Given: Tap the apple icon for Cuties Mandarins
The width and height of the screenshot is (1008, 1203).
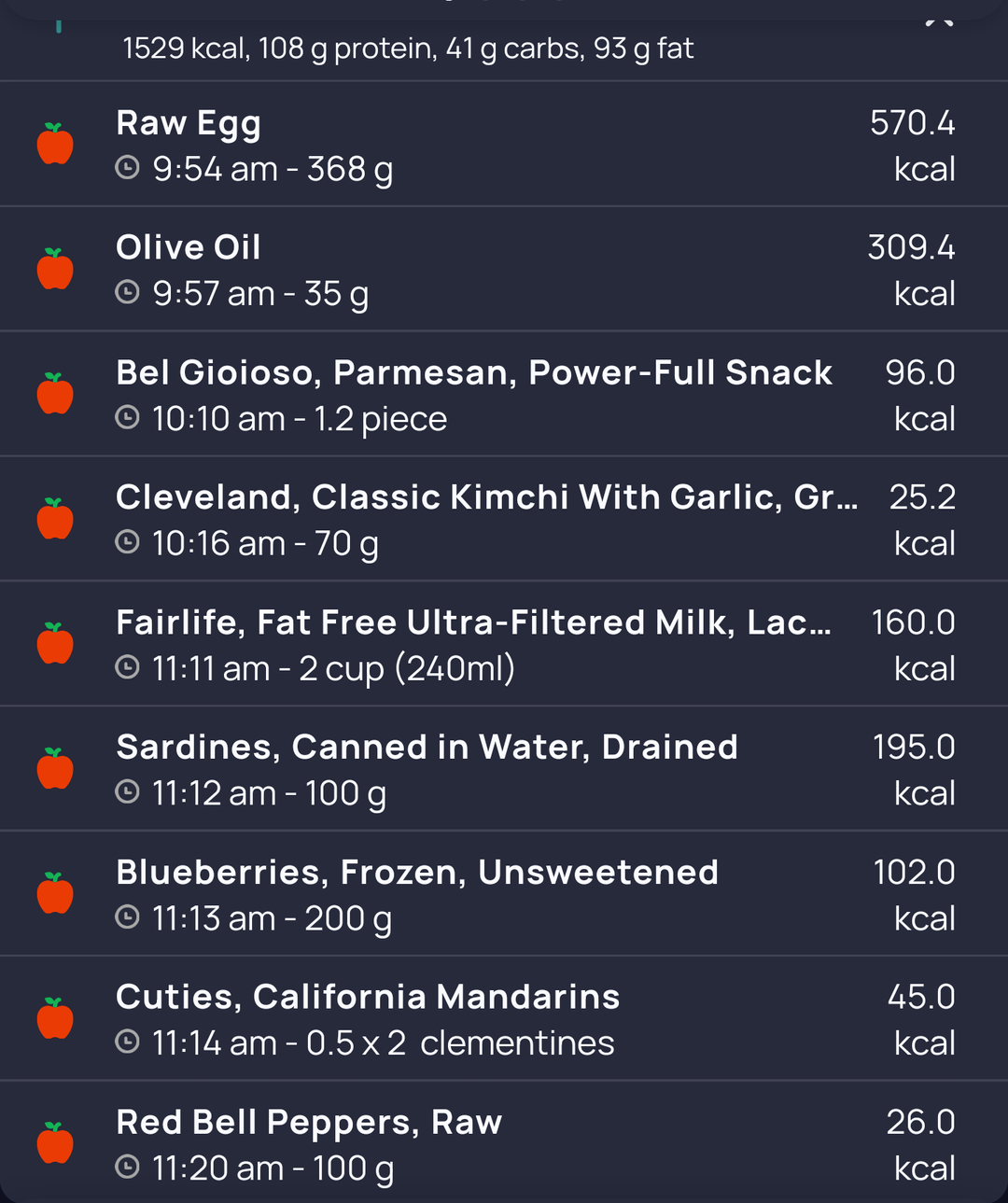Looking at the screenshot, I should coord(55,1018).
